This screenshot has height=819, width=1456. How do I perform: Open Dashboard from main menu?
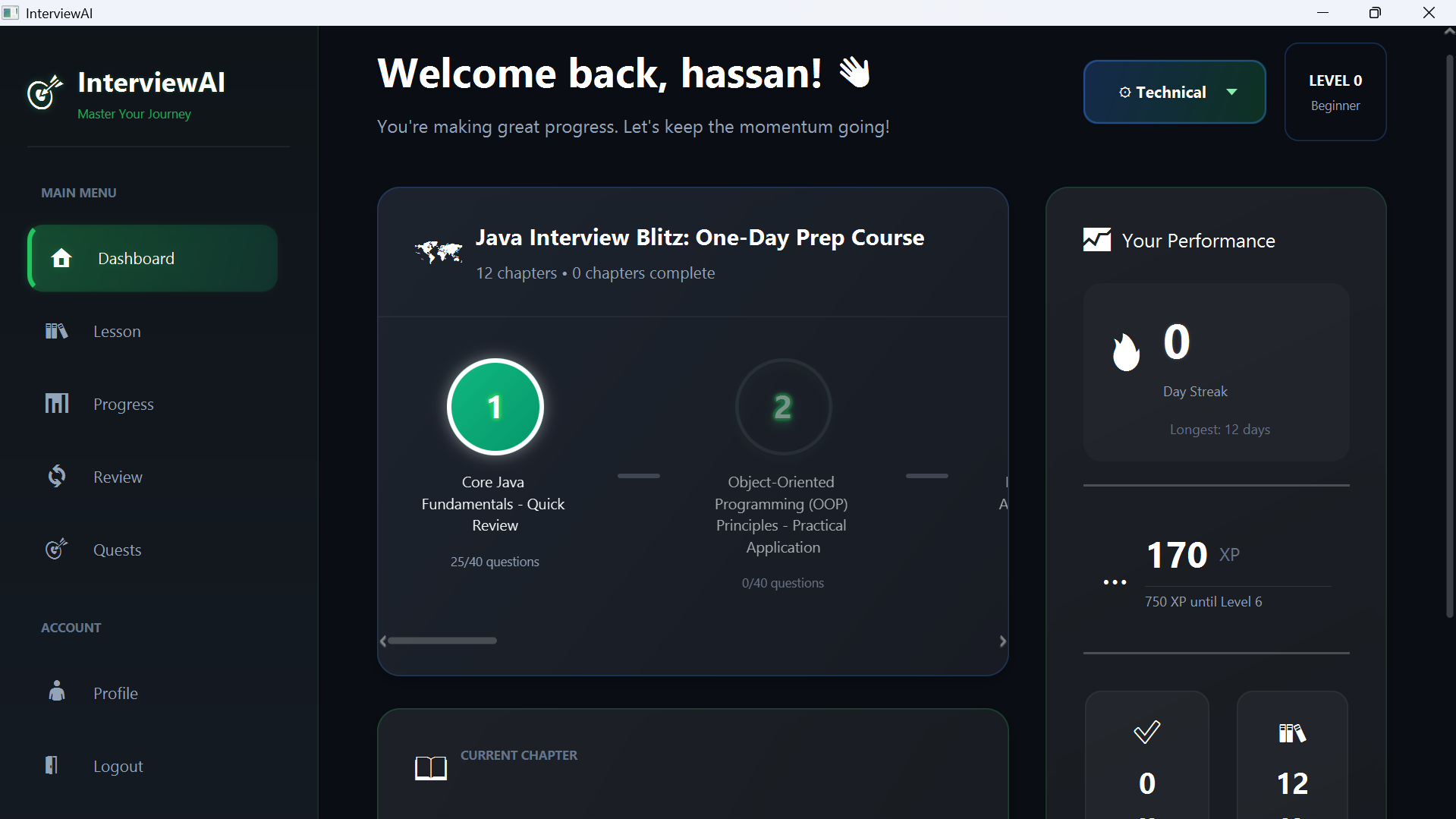tap(153, 258)
